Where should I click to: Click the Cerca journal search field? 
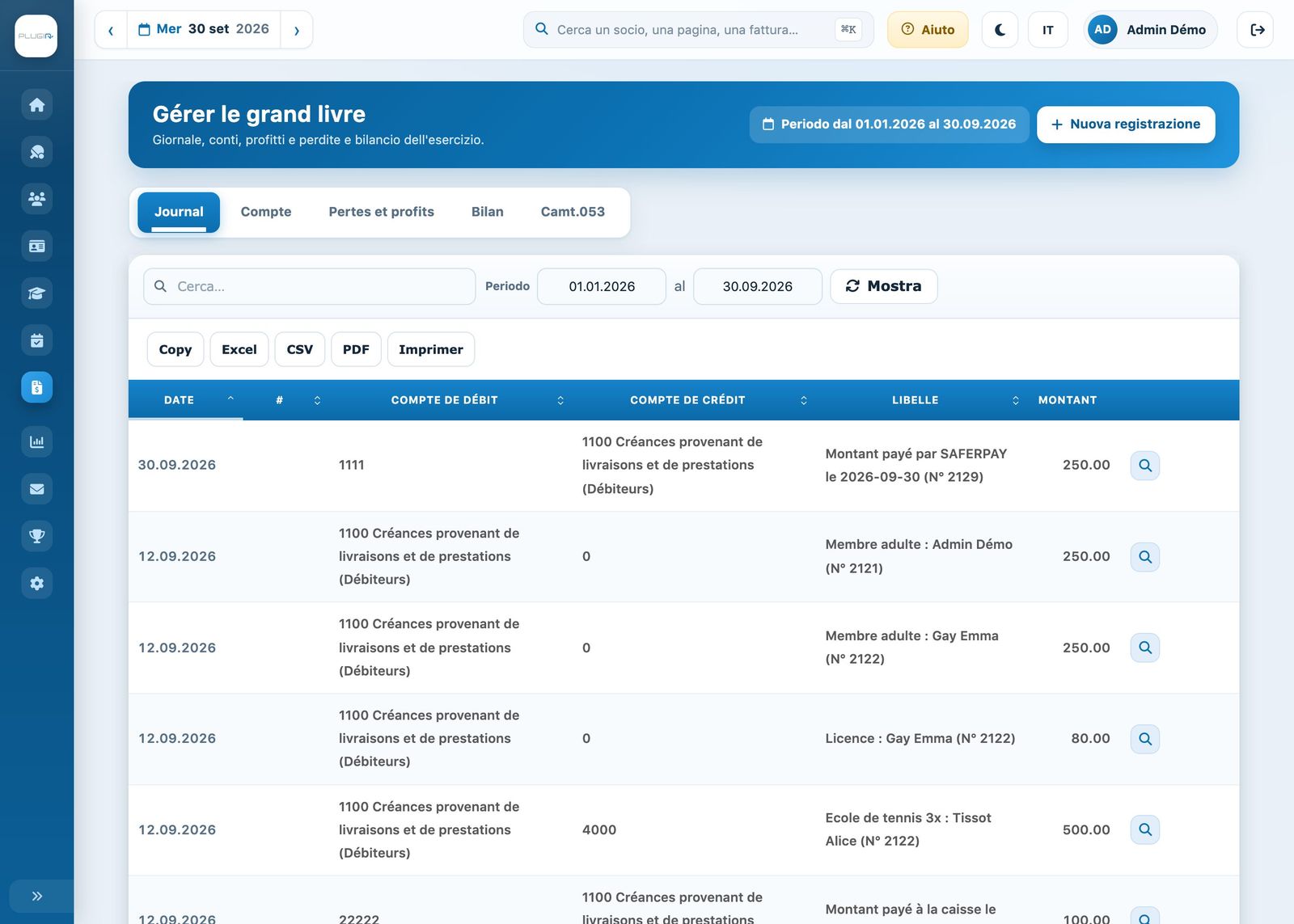pyautogui.click(x=309, y=286)
